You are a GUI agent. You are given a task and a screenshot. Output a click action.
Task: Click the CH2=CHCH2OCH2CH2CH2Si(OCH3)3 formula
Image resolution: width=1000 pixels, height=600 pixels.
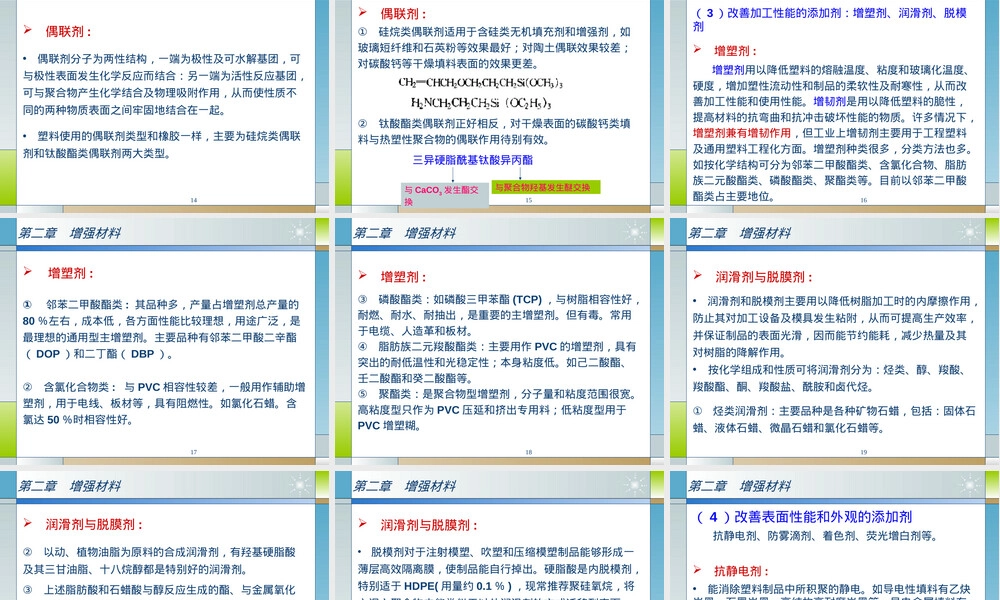point(481,83)
